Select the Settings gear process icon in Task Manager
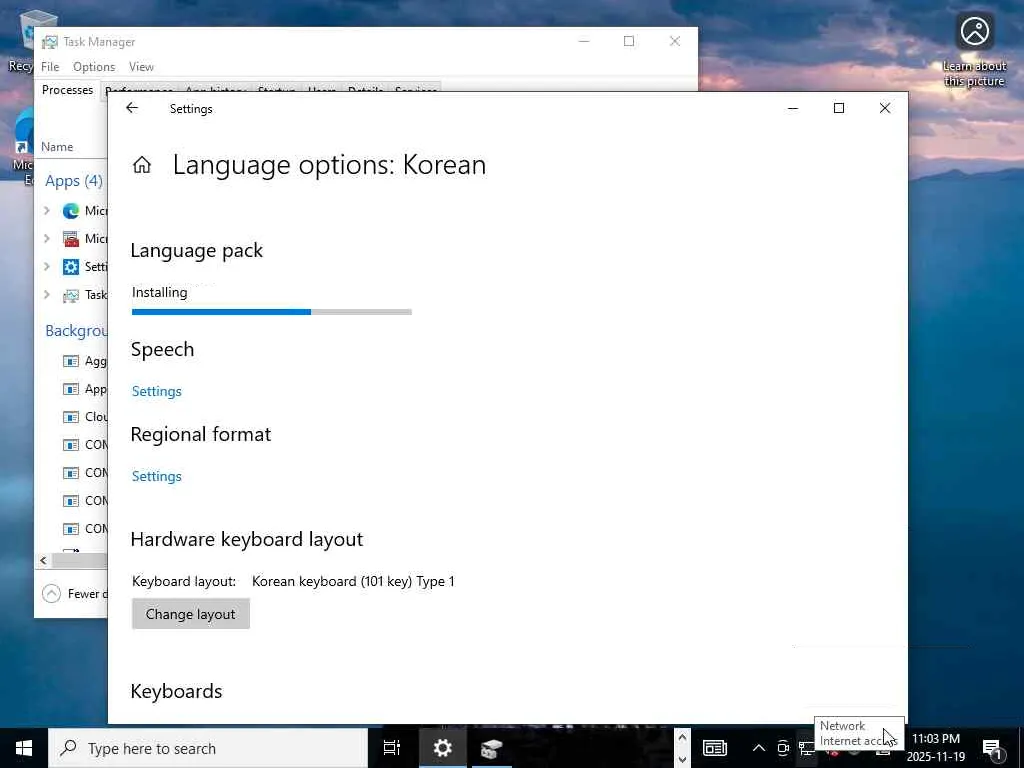Screen dimensions: 1024x768 point(71,266)
